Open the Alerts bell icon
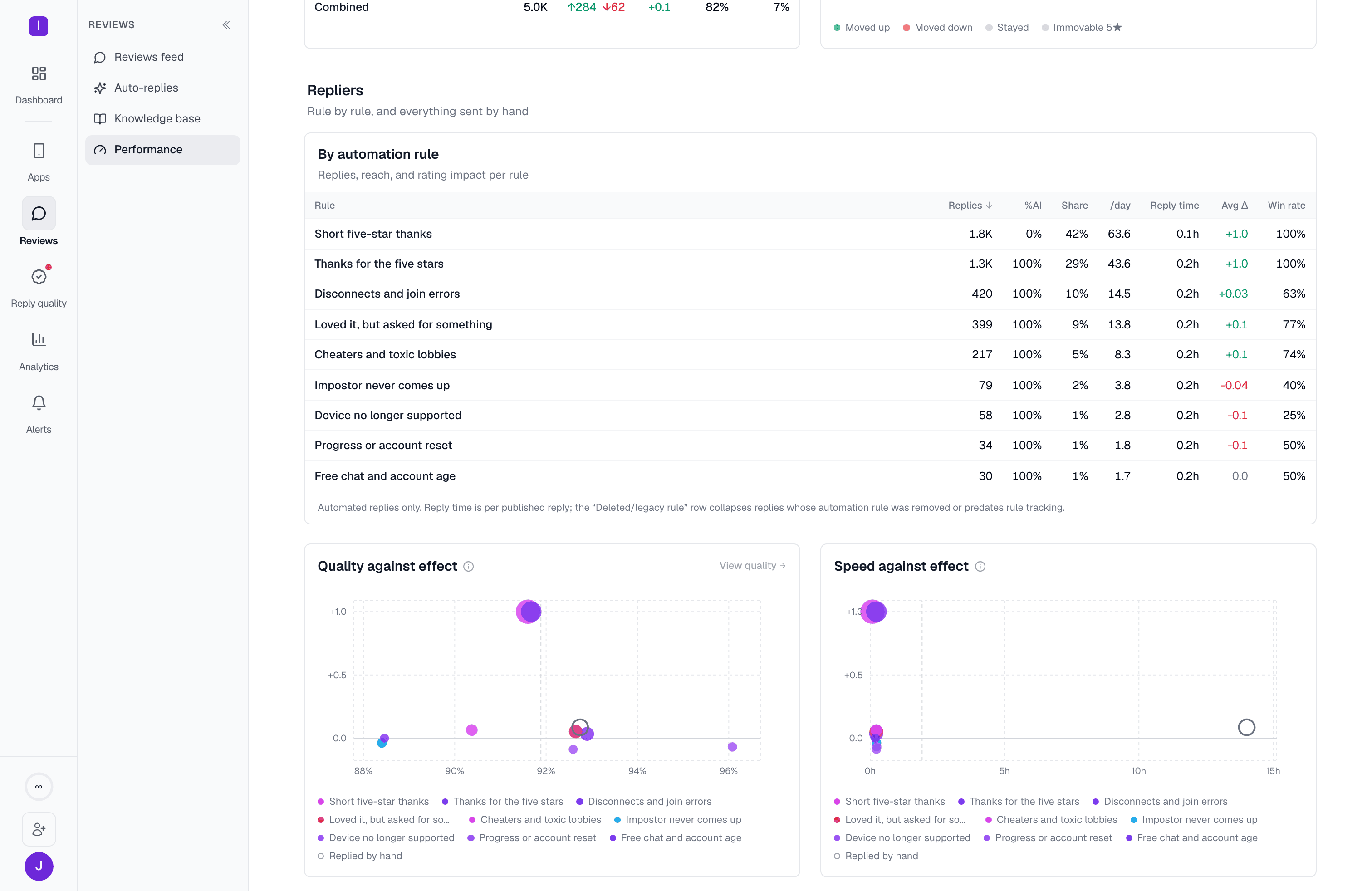This screenshot has height=891, width=1372. tap(39, 402)
